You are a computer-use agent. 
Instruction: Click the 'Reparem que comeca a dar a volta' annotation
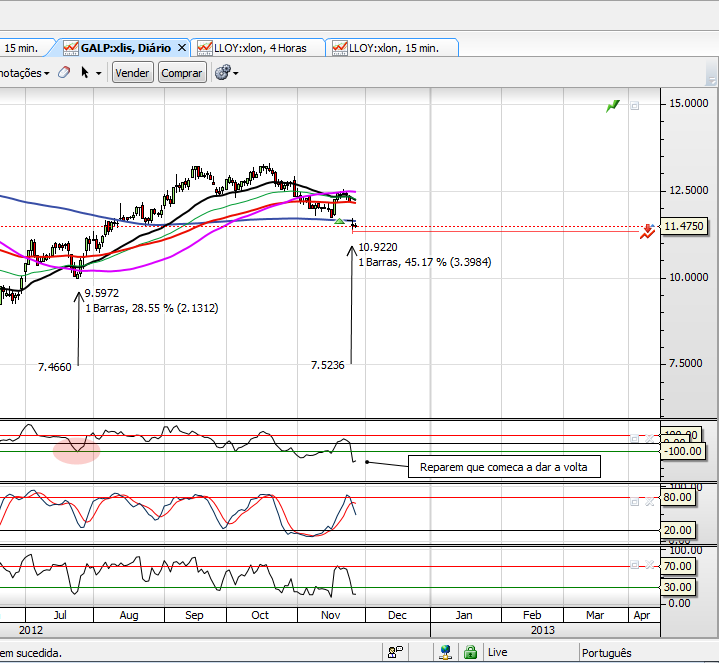pos(504,467)
